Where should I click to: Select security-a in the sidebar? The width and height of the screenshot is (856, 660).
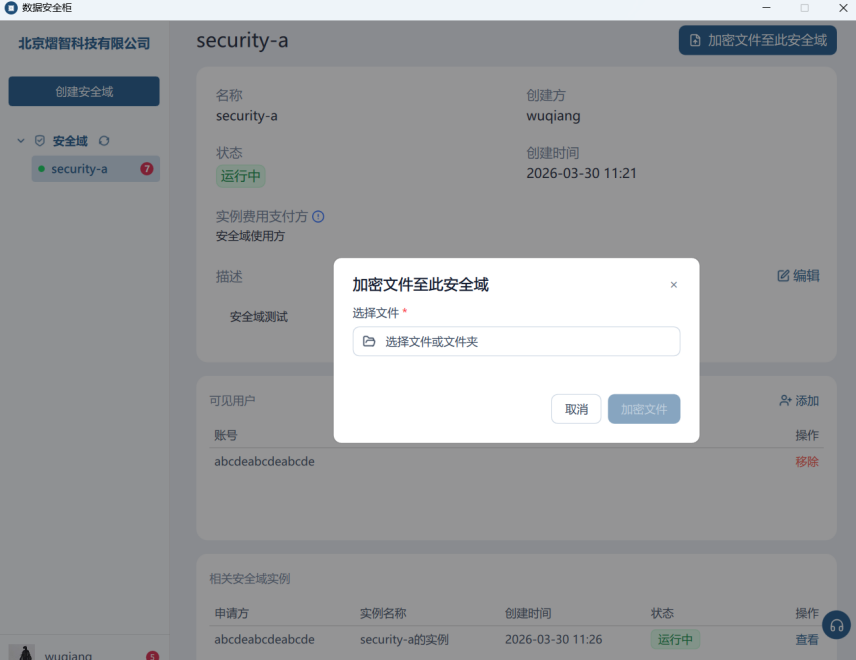click(80, 169)
